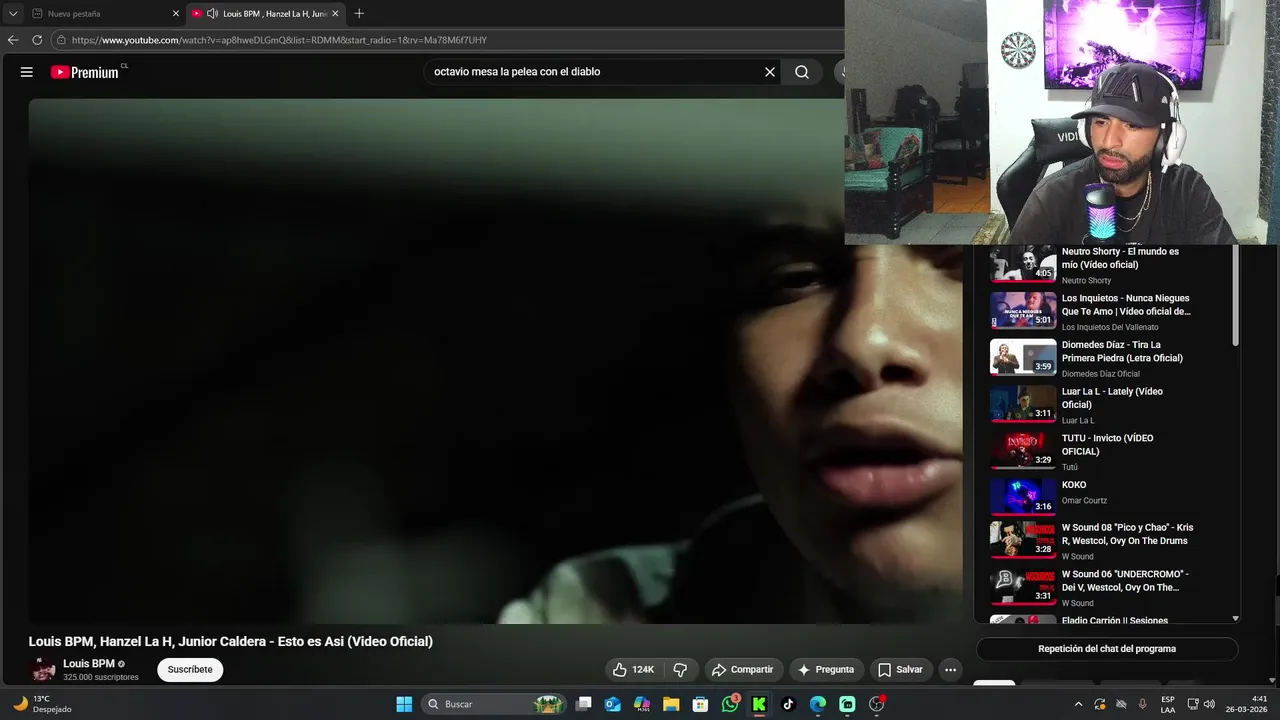
Task: Open Louis BPM channel avatar
Action: tap(43, 670)
